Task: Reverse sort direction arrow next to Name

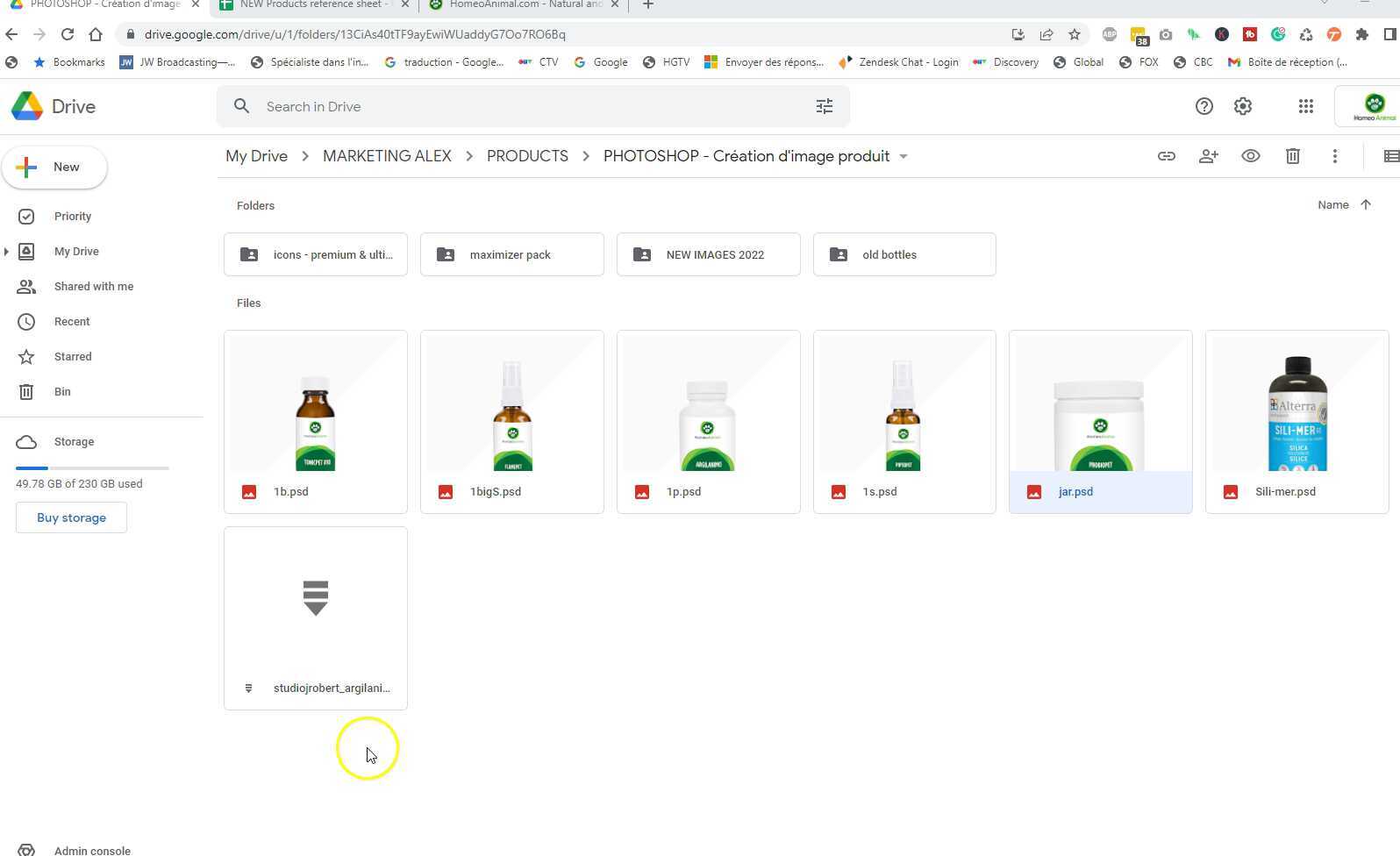Action: [x=1365, y=205]
